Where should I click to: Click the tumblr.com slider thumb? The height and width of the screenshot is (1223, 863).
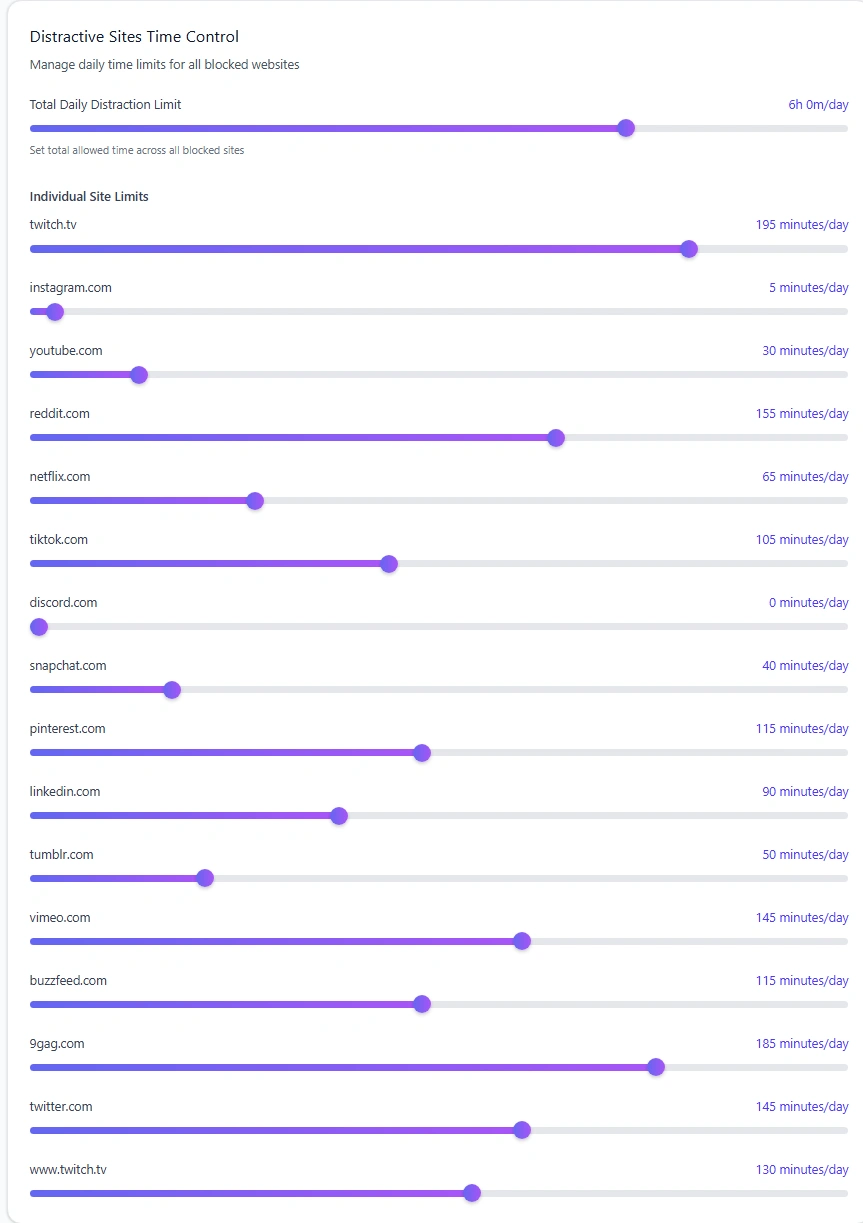[x=205, y=879]
